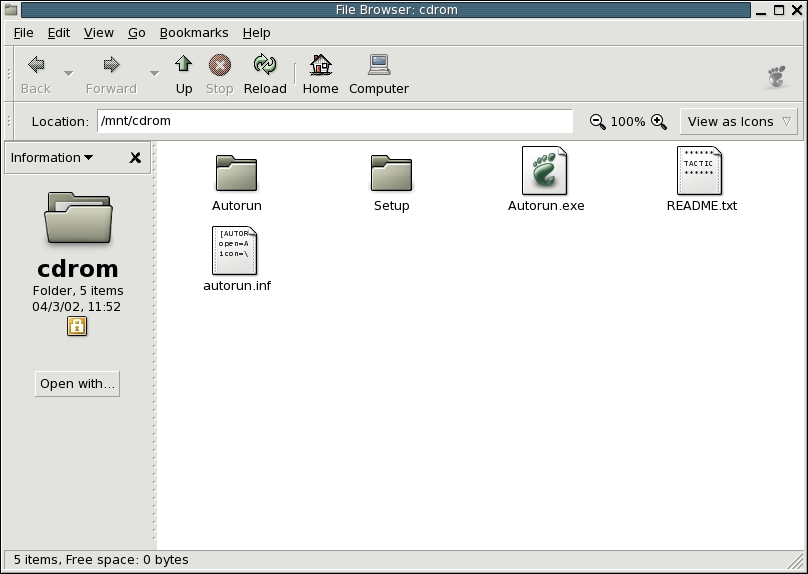Click the '04/3/02, 11:52' date text
Screen dimensions: 808x574
pyautogui.click(x=76, y=307)
